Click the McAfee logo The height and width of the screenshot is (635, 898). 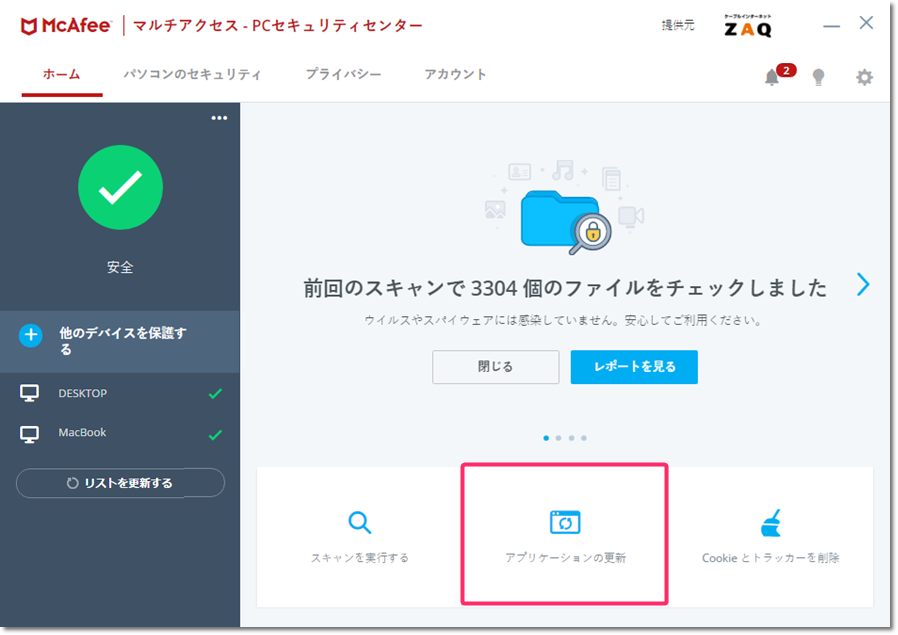(x=66, y=26)
